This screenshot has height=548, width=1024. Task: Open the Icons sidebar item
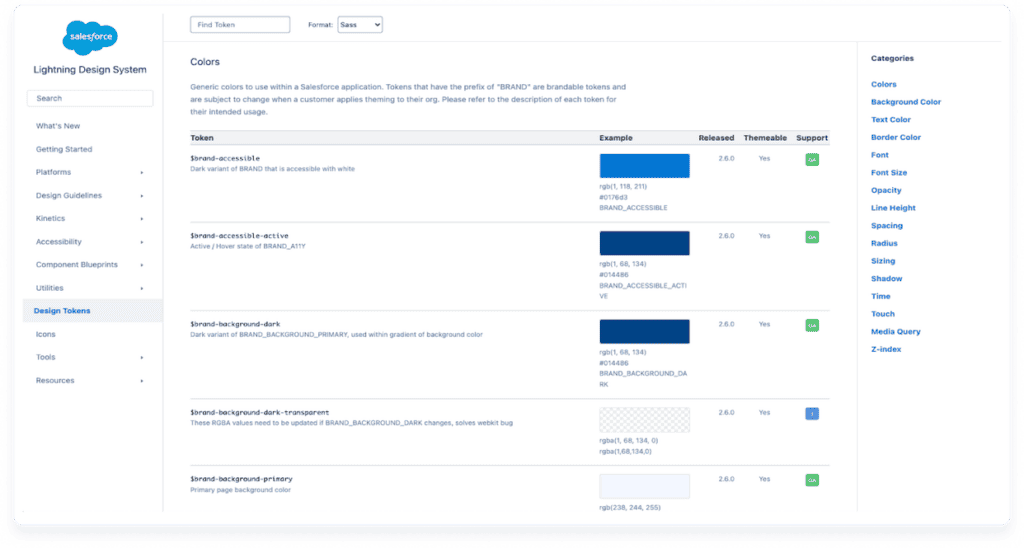(x=46, y=334)
